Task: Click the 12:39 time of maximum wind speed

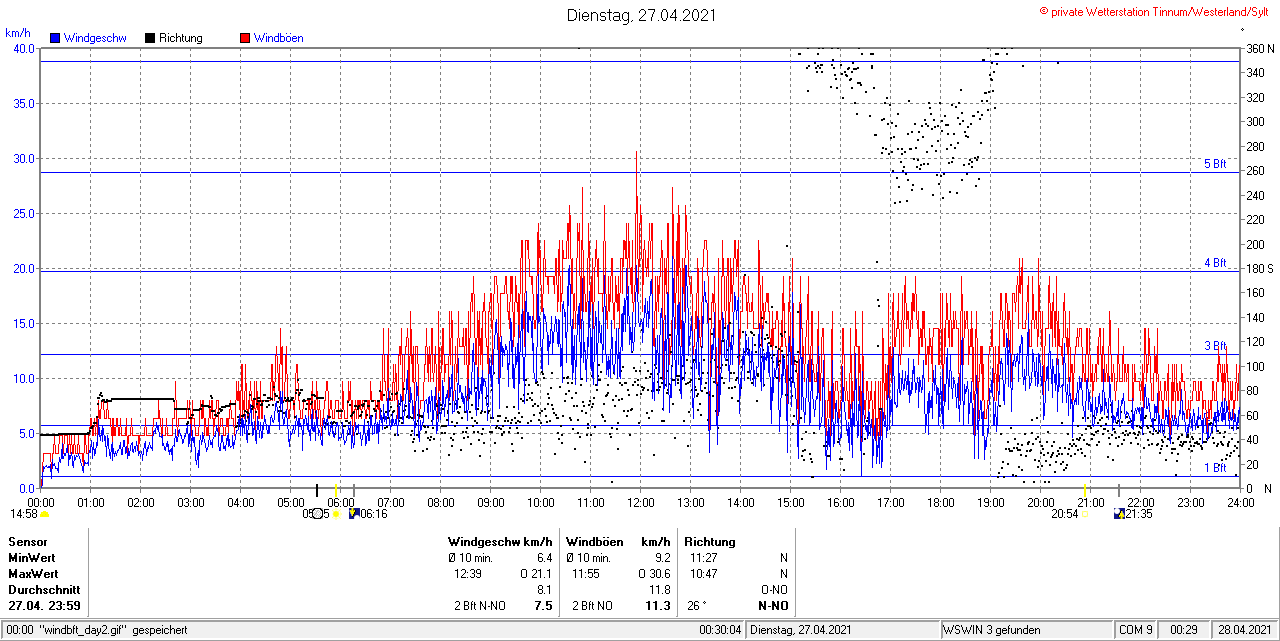Action: click(468, 574)
